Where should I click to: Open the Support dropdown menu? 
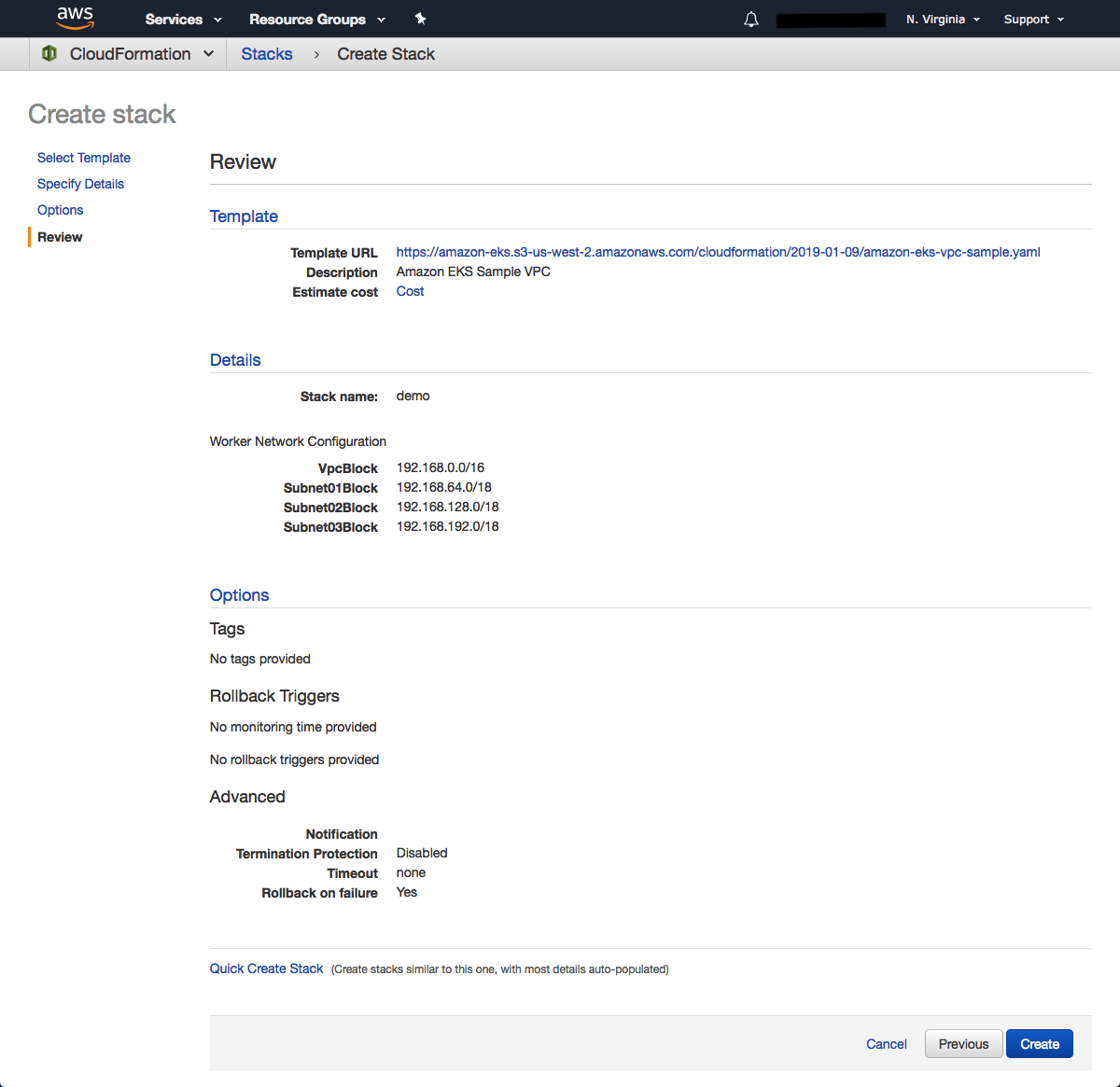coord(1034,19)
